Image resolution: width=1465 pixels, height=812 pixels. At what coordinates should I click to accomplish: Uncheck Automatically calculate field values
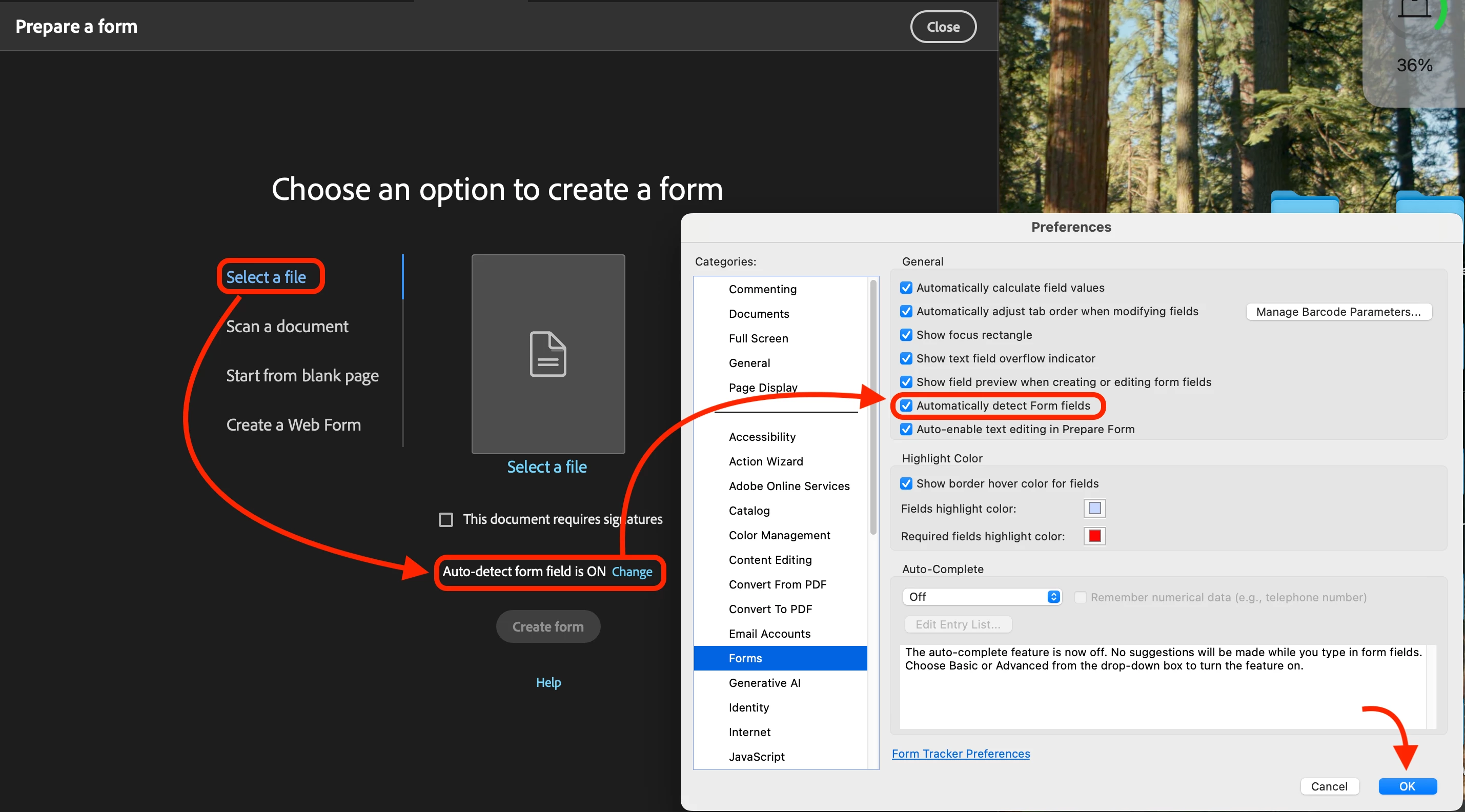tap(906, 288)
